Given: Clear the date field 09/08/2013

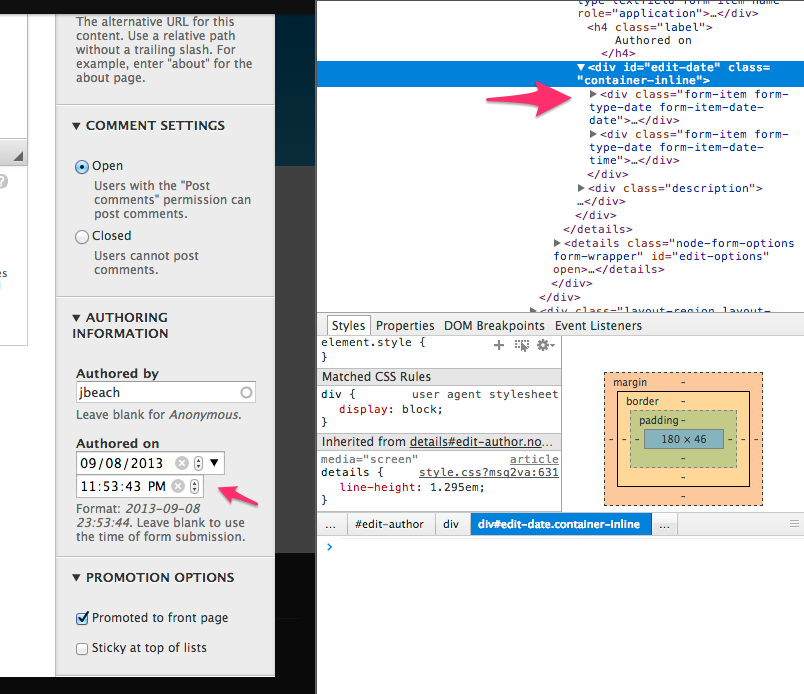Looking at the screenshot, I should click(182, 463).
